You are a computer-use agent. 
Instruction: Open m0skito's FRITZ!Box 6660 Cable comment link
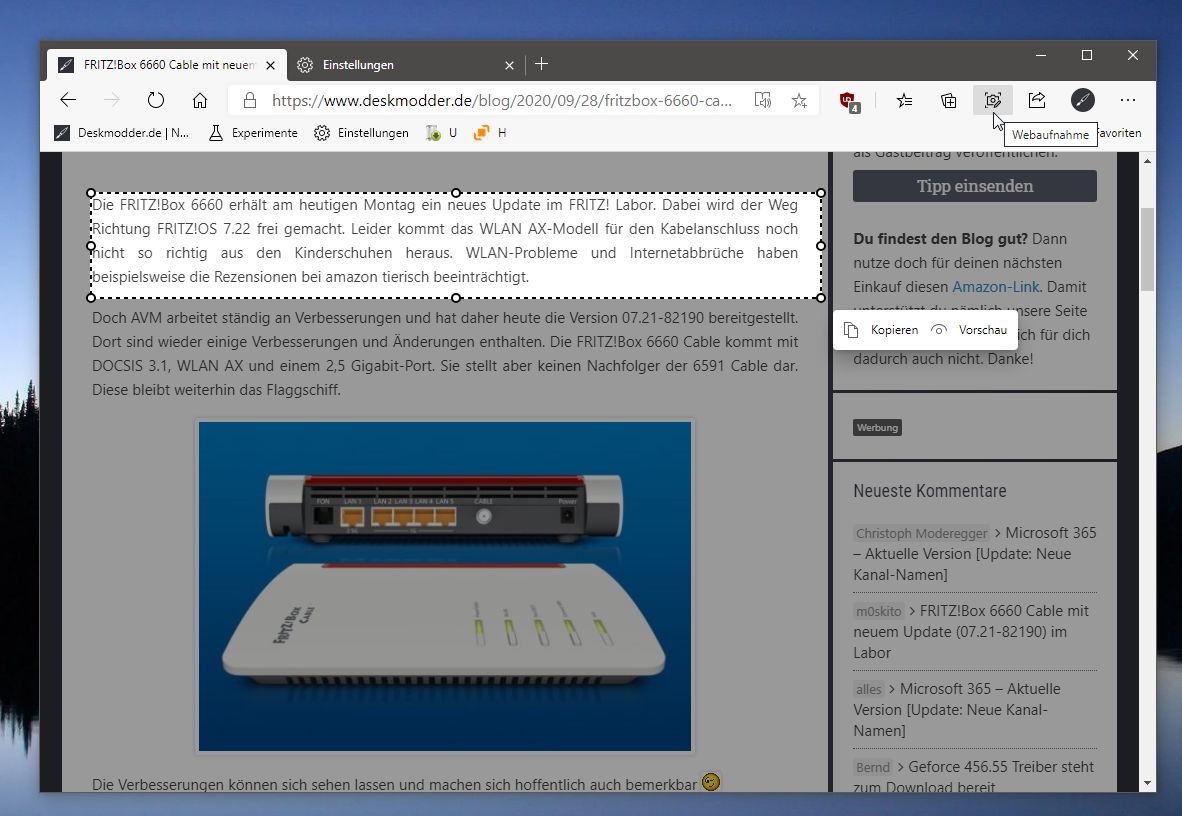(x=971, y=632)
